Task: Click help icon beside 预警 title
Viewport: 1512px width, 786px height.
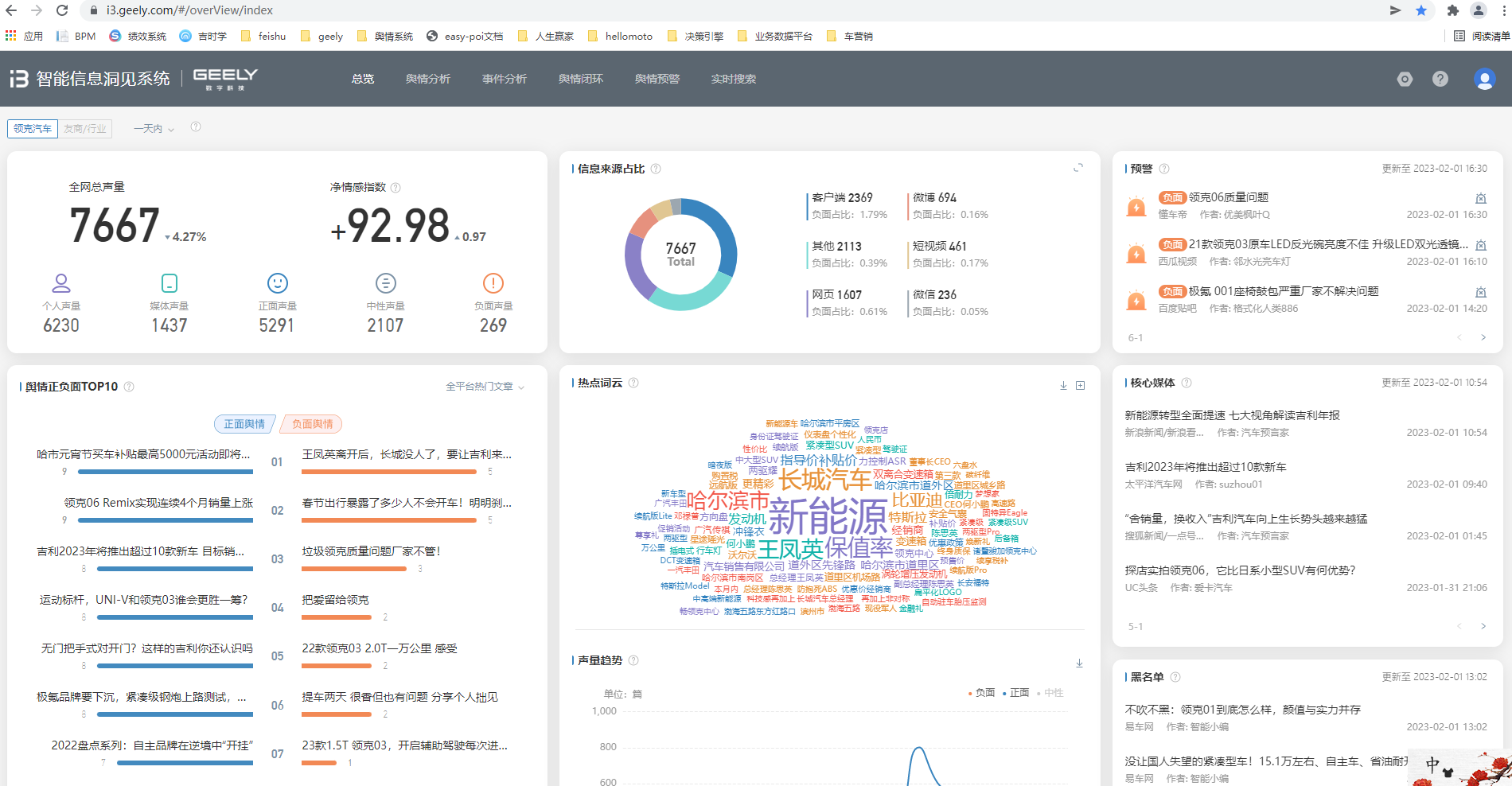Action: pyautogui.click(x=1164, y=169)
